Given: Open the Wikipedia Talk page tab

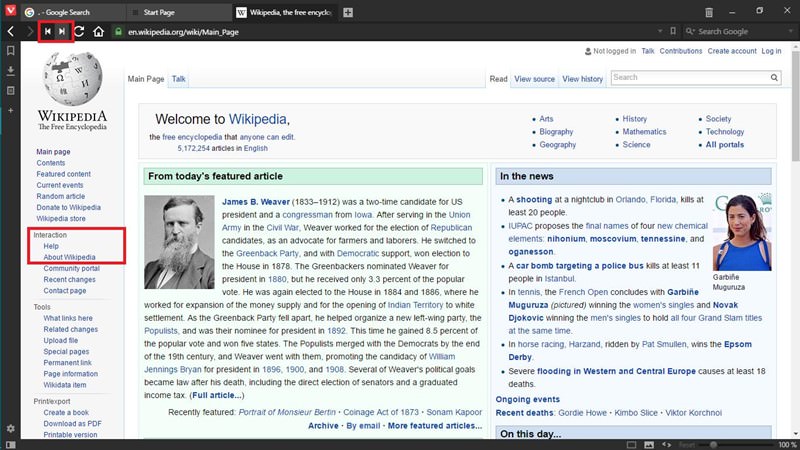Looking at the screenshot, I should tap(179, 79).
